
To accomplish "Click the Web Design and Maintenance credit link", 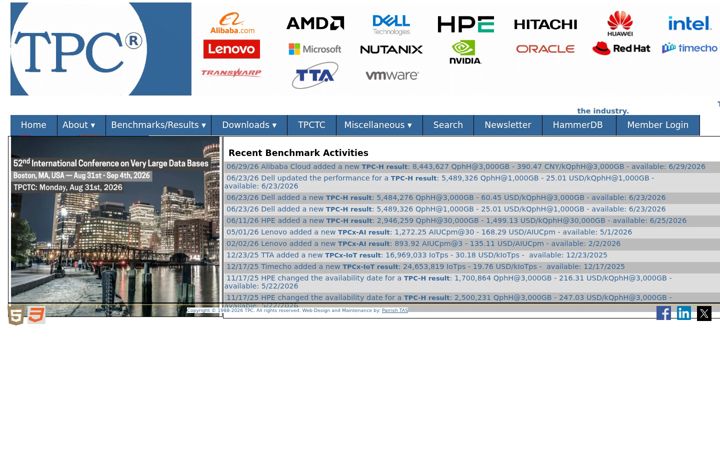I will point(394,310).
